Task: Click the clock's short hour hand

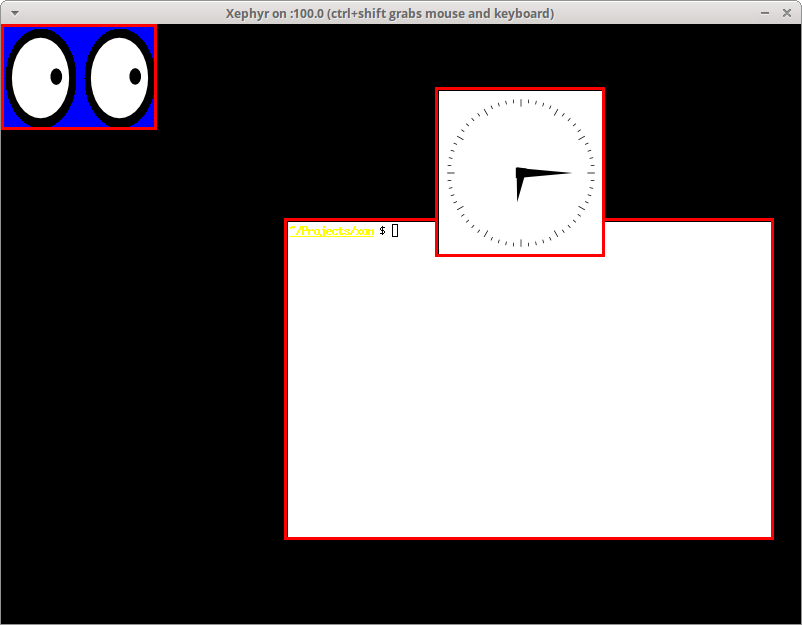Action: [x=518, y=189]
